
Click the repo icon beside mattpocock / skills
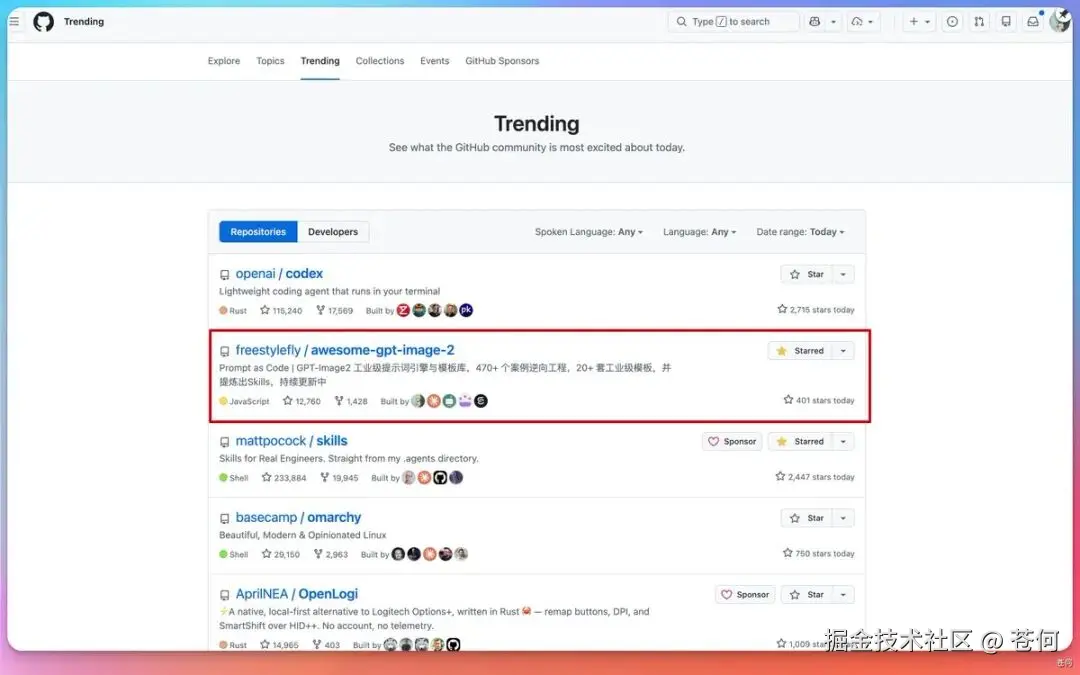[225, 442]
